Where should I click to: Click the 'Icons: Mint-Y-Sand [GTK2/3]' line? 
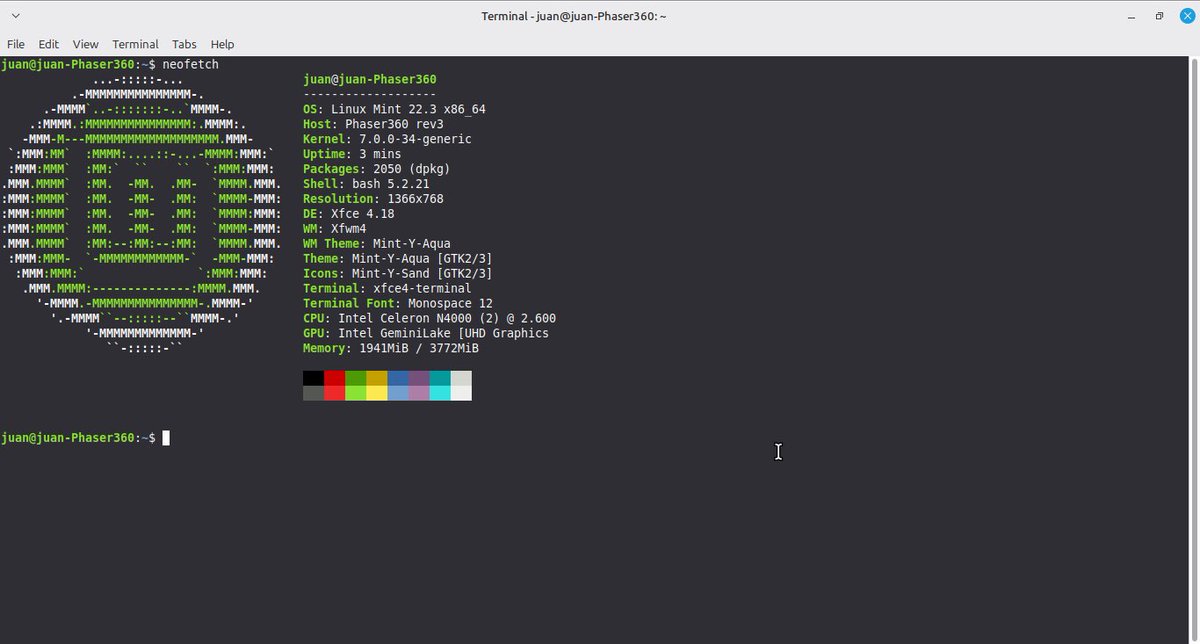point(397,274)
